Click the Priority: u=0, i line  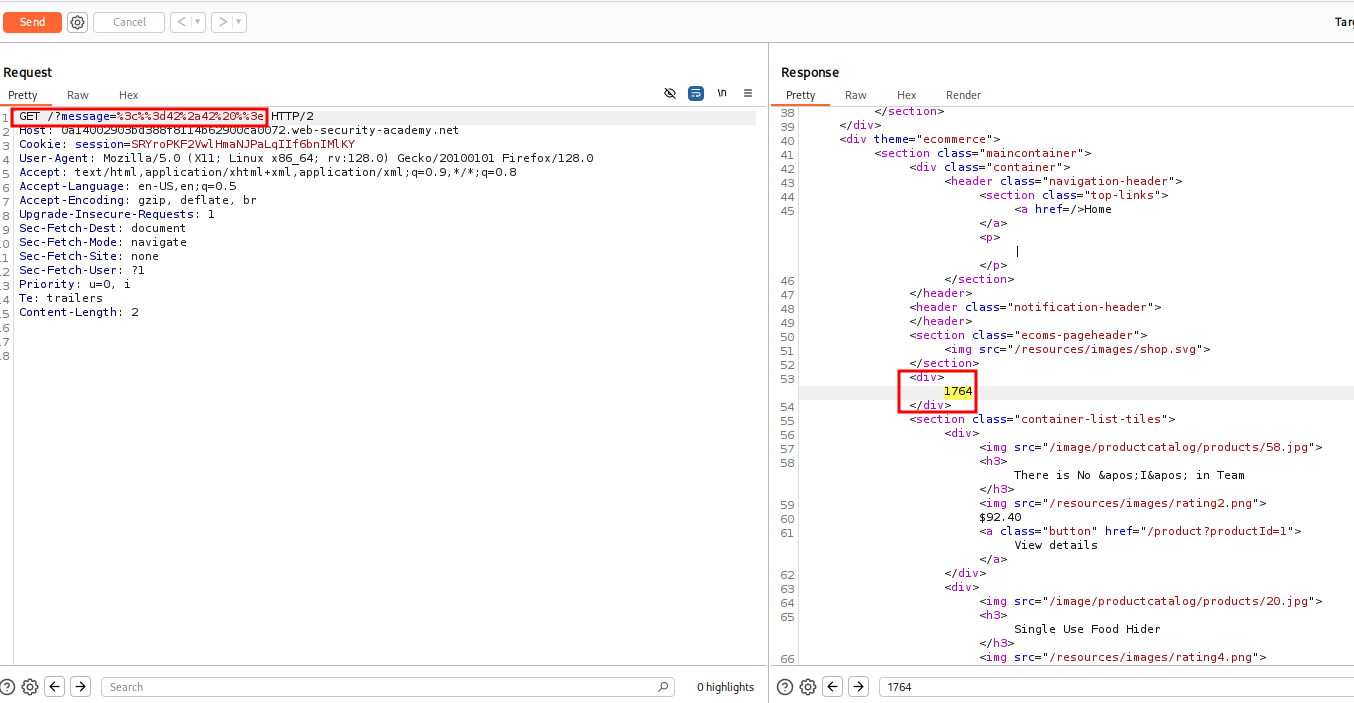coord(75,285)
